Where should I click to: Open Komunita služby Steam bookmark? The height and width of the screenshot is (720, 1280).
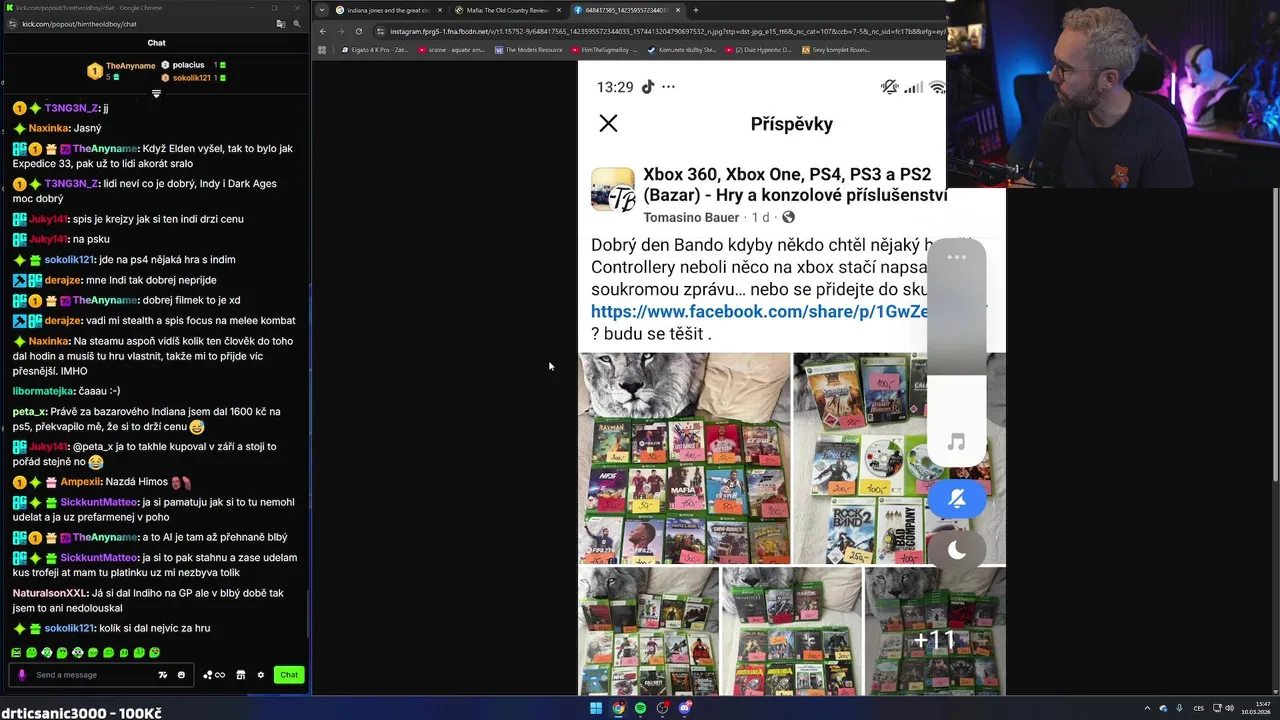(x=681, y=49)
